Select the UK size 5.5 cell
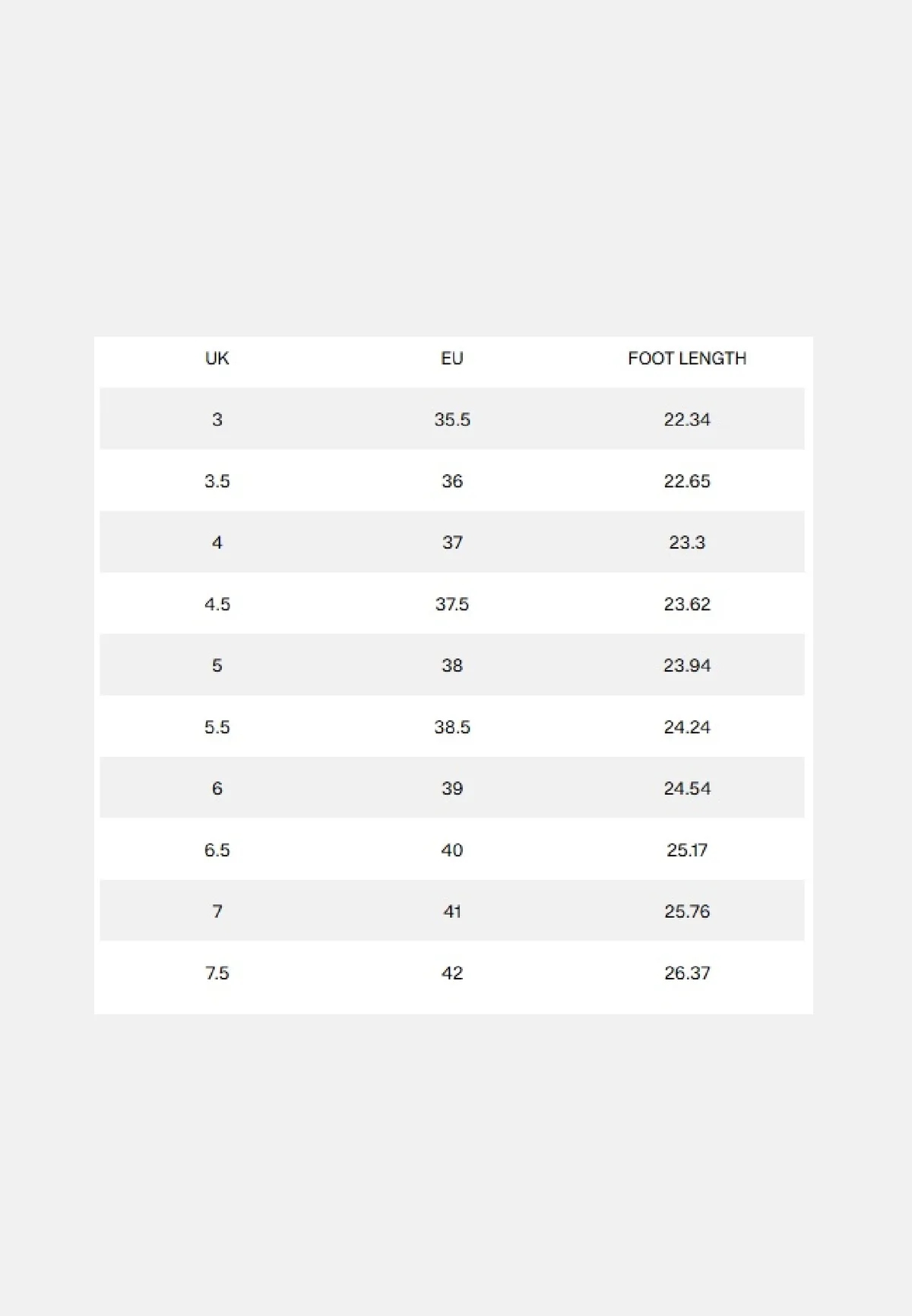Screen dimensions: 912x1316 point(217,727)
